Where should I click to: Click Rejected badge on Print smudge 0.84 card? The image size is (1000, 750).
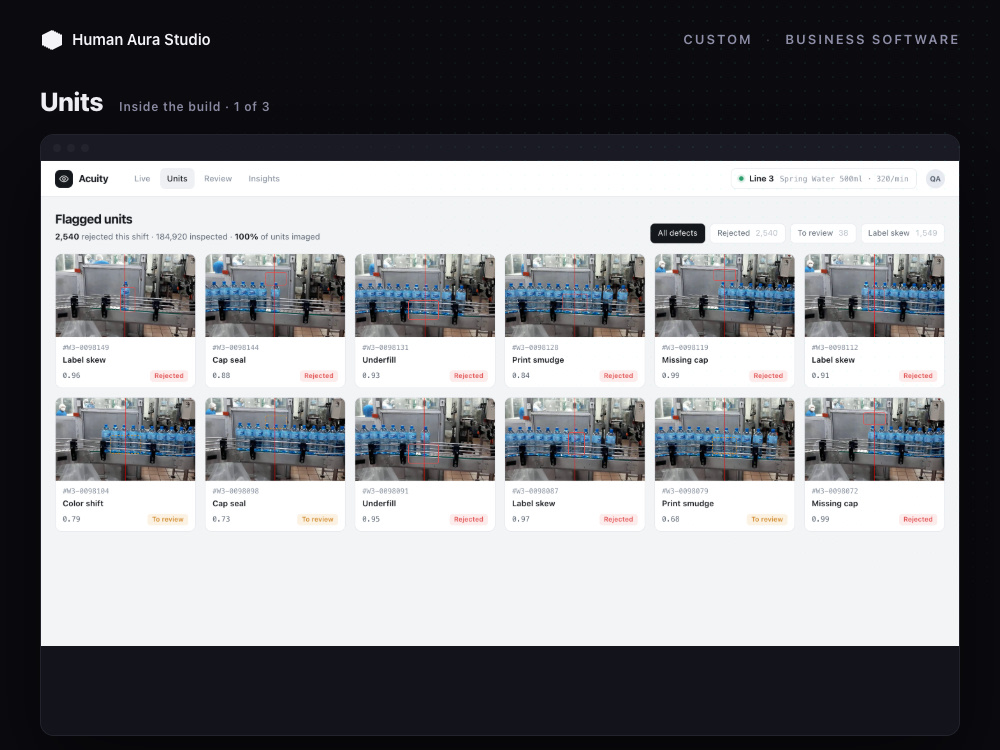tap(619, 376)
